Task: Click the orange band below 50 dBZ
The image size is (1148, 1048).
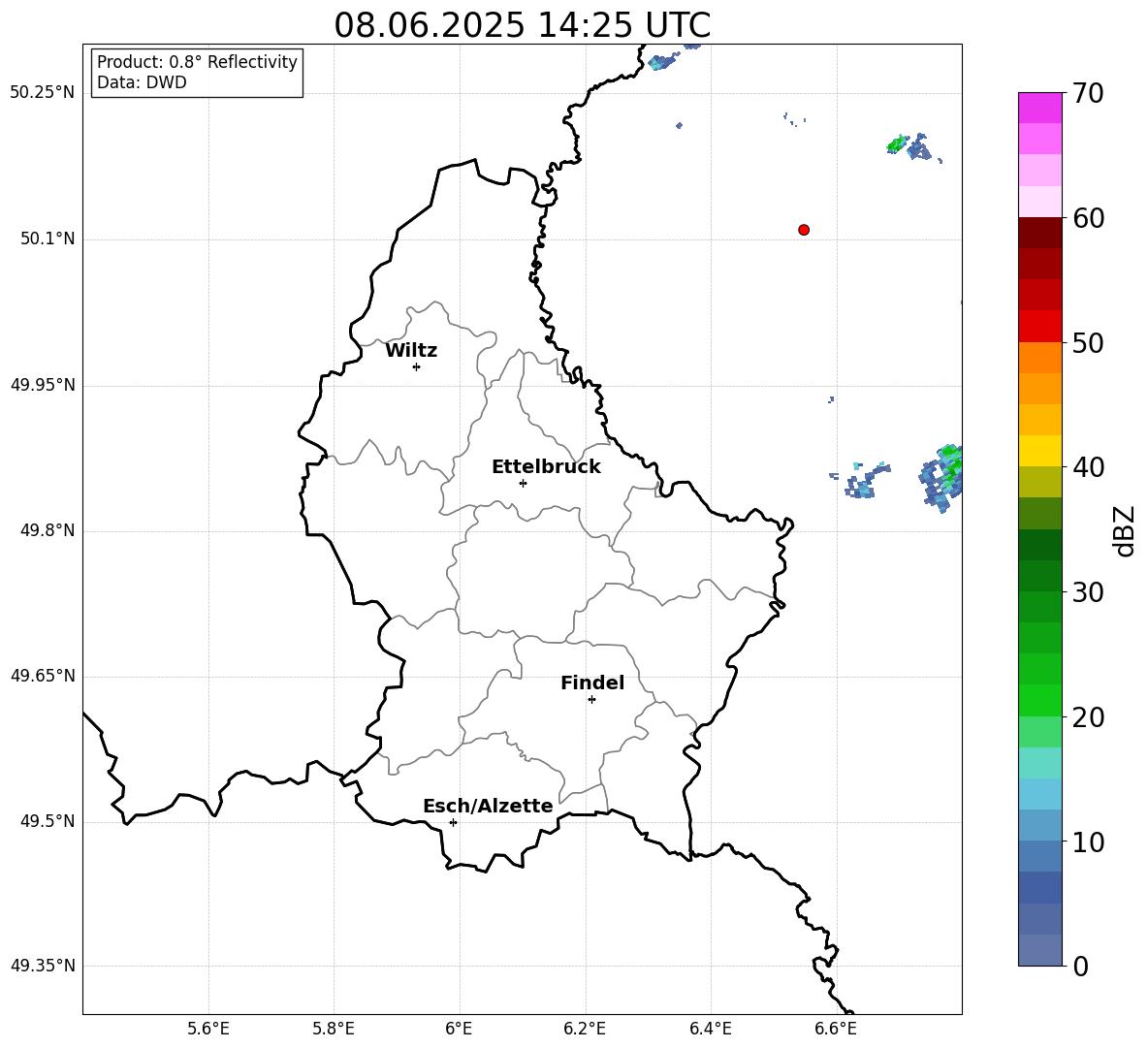Action: coord(1039,357)
